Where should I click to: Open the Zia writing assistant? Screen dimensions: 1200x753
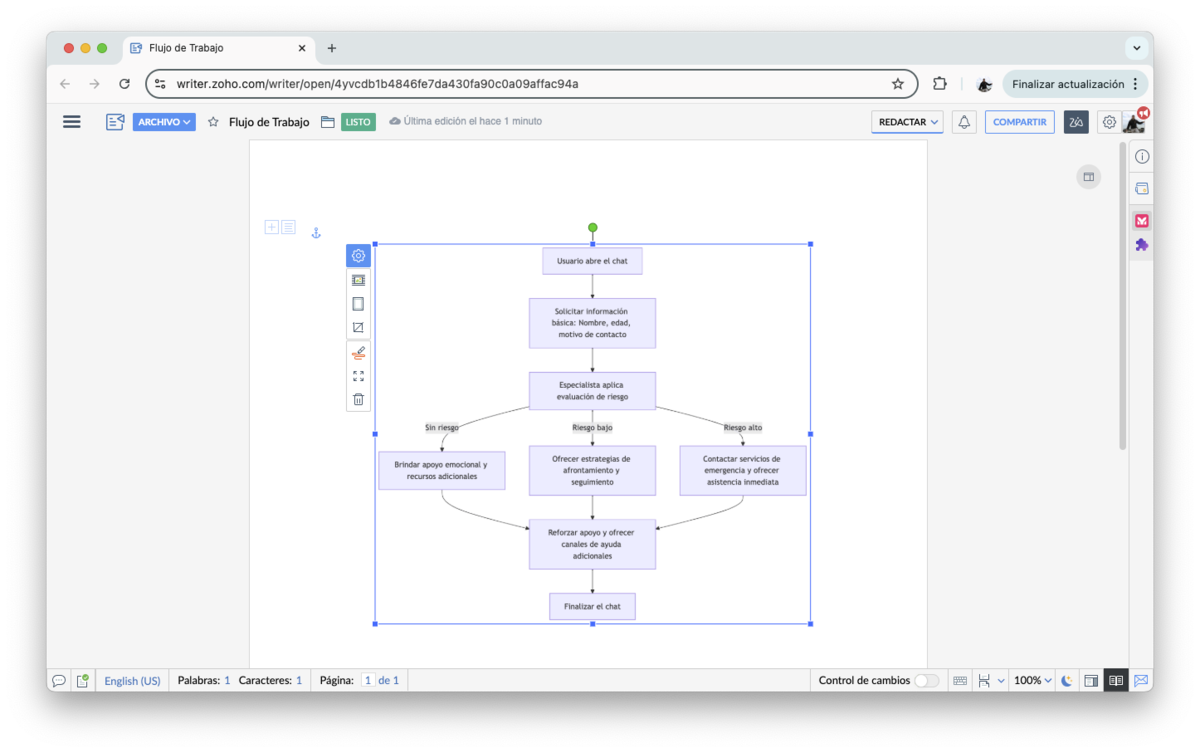pyautogui.click(x=1076, y=122)
